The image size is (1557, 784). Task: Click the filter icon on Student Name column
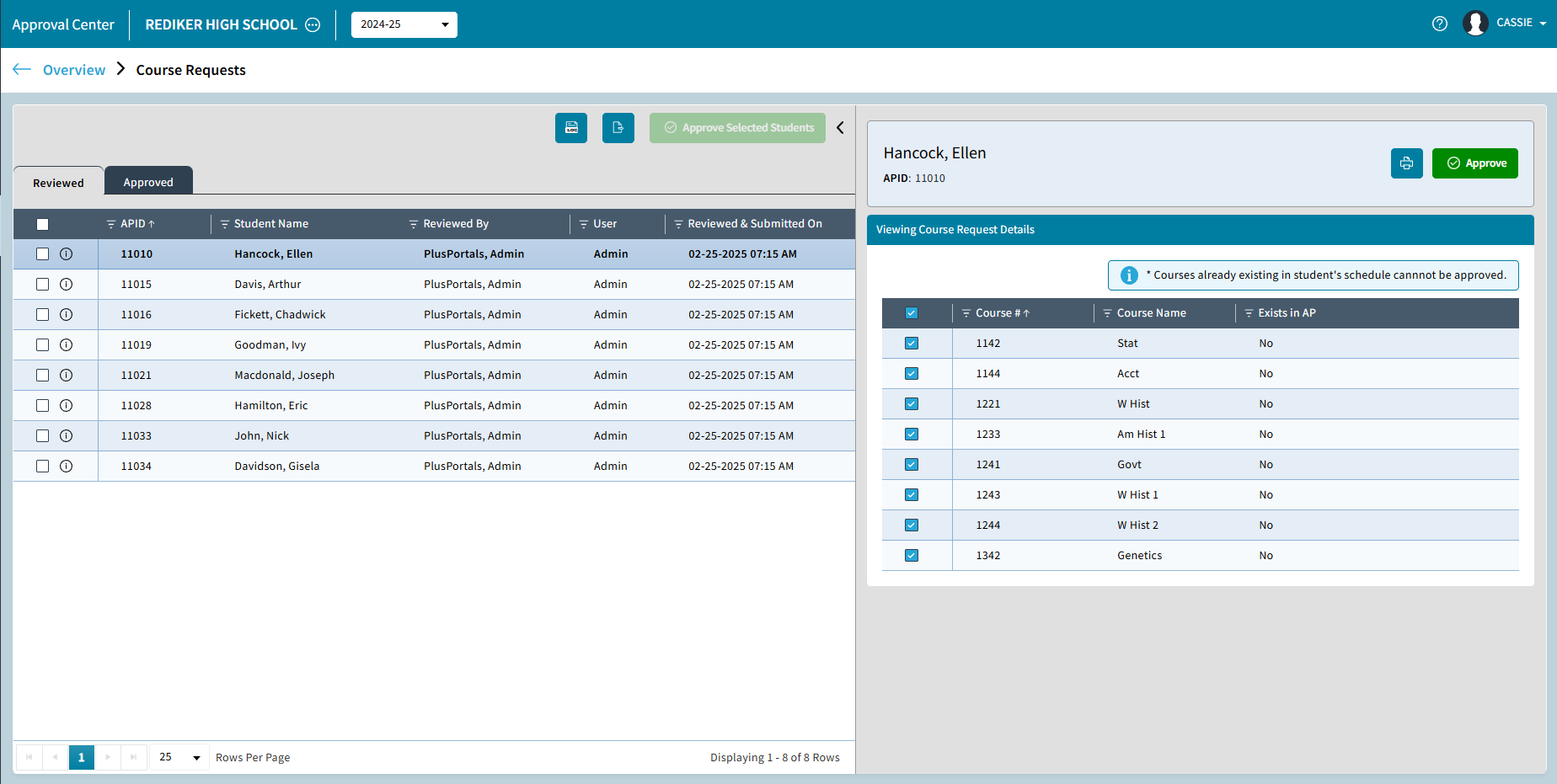coord(225,224)
